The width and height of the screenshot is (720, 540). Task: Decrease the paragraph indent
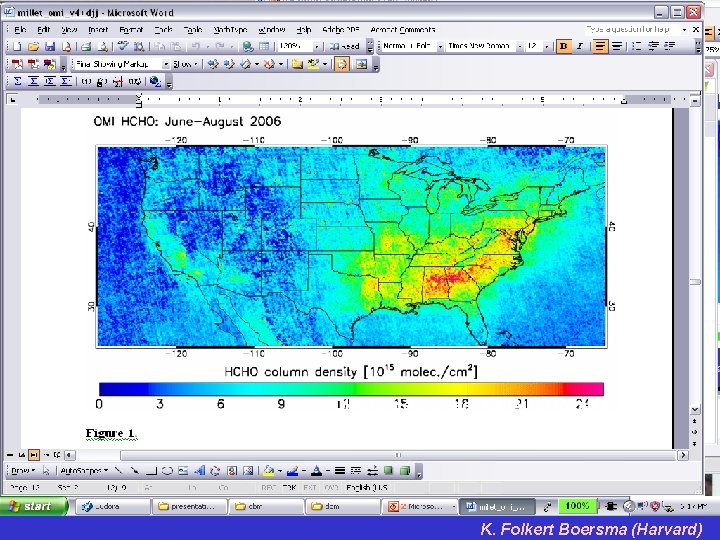click(x=653, y=46)
